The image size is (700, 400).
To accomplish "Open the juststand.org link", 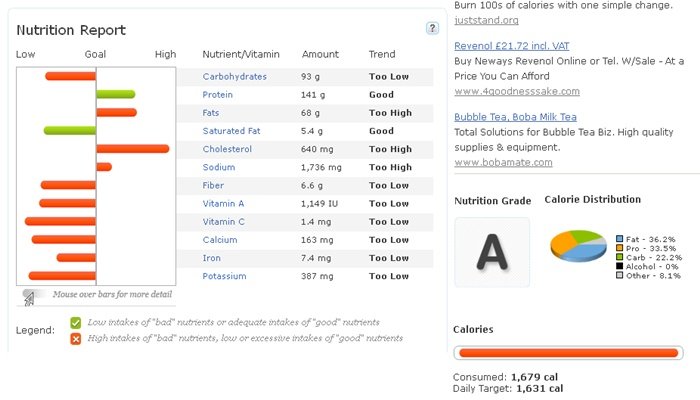I will (486, 20).
